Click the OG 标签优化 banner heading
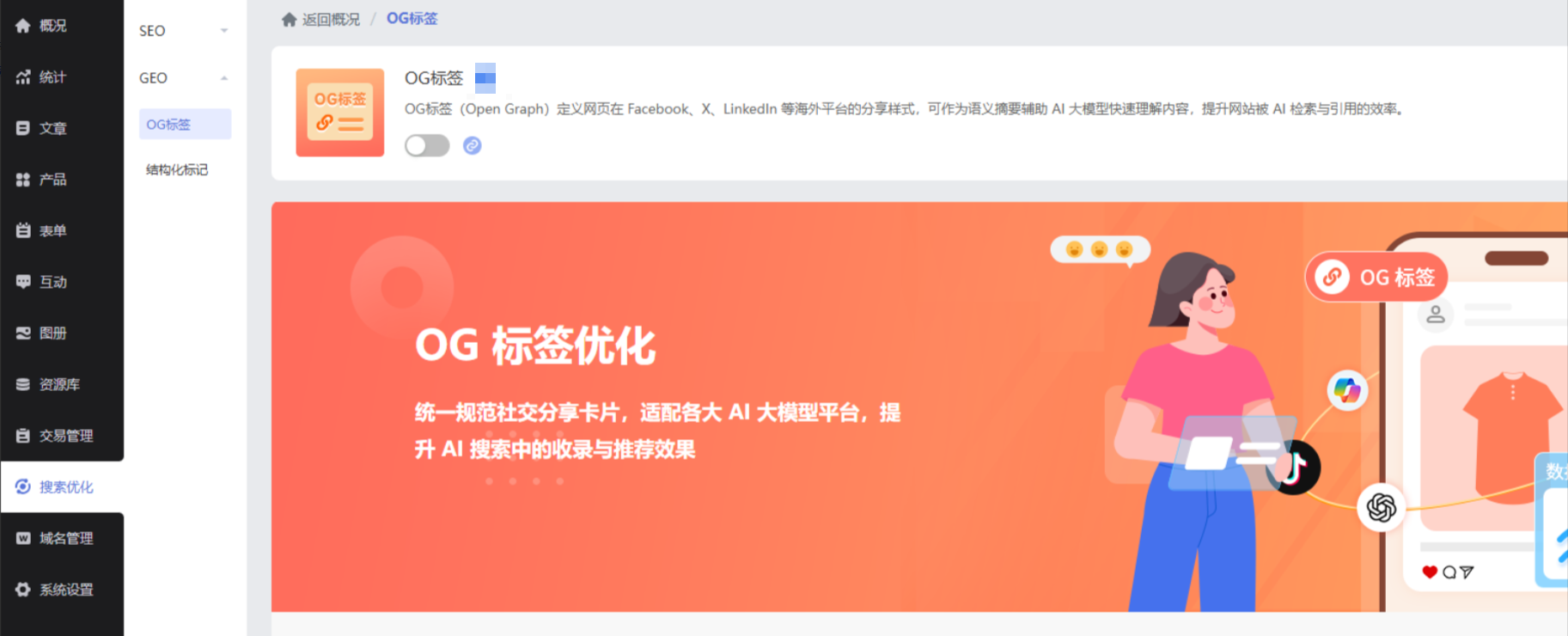 (535, 346)
